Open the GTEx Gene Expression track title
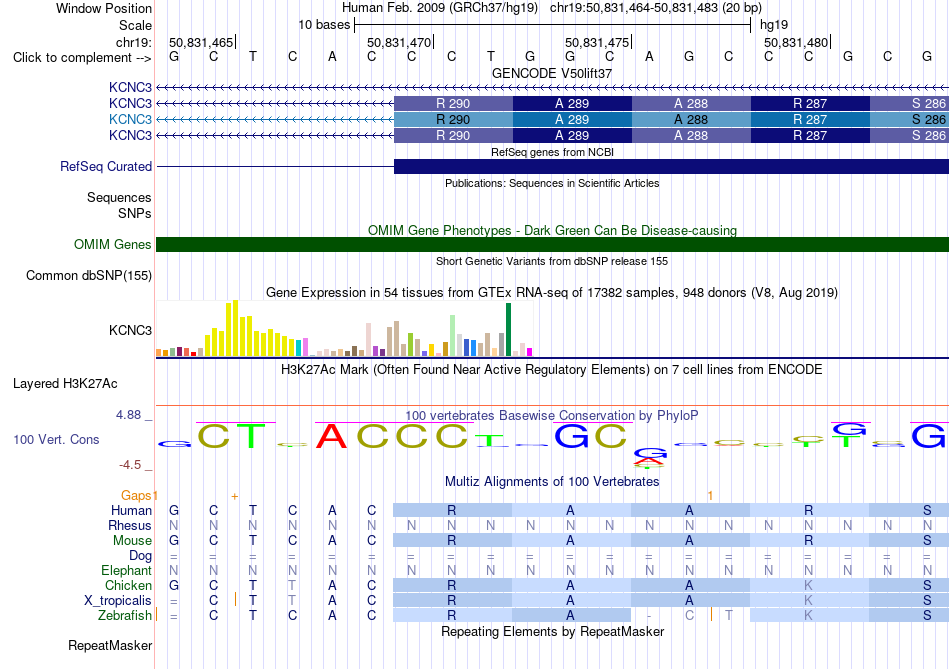This screenshot has width=950, height=669. pyautogui.click(x=552, y=293)
